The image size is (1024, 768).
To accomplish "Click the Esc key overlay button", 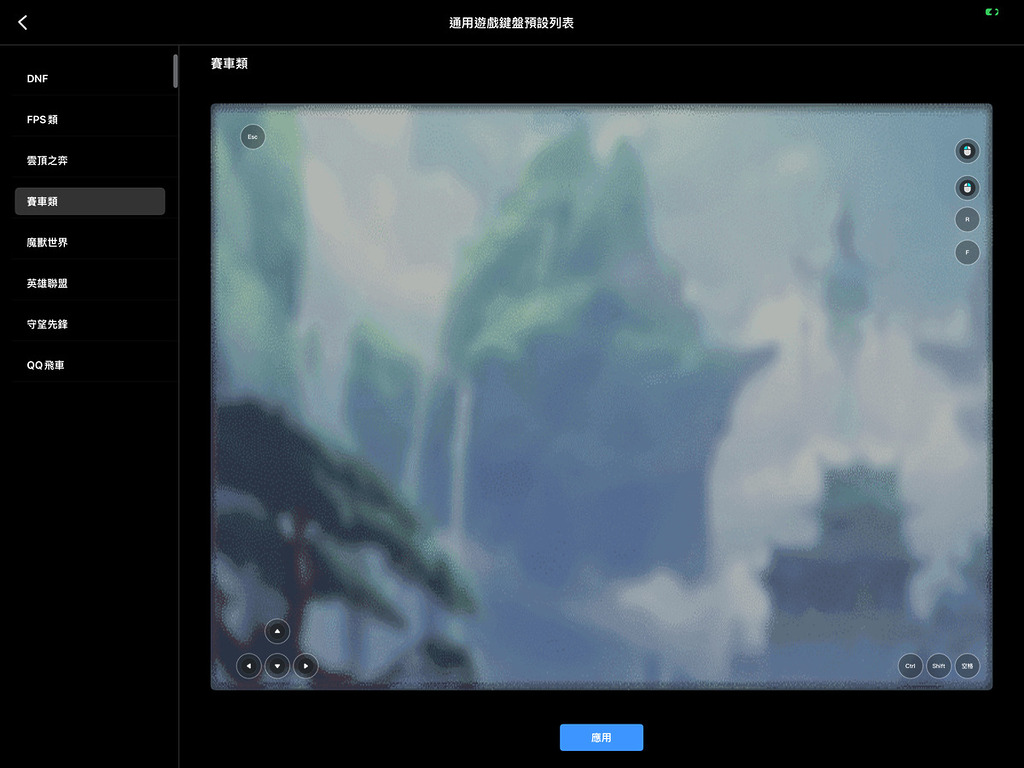I will [253, 136].
